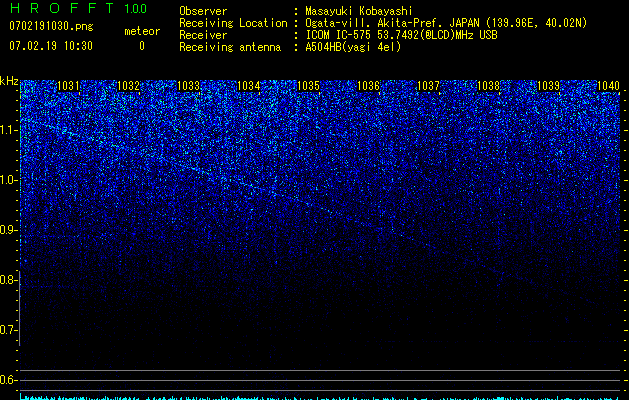Viewport: 629px width, 400px height.
Task: Click time marker 1035
Action: coord(308,86)
